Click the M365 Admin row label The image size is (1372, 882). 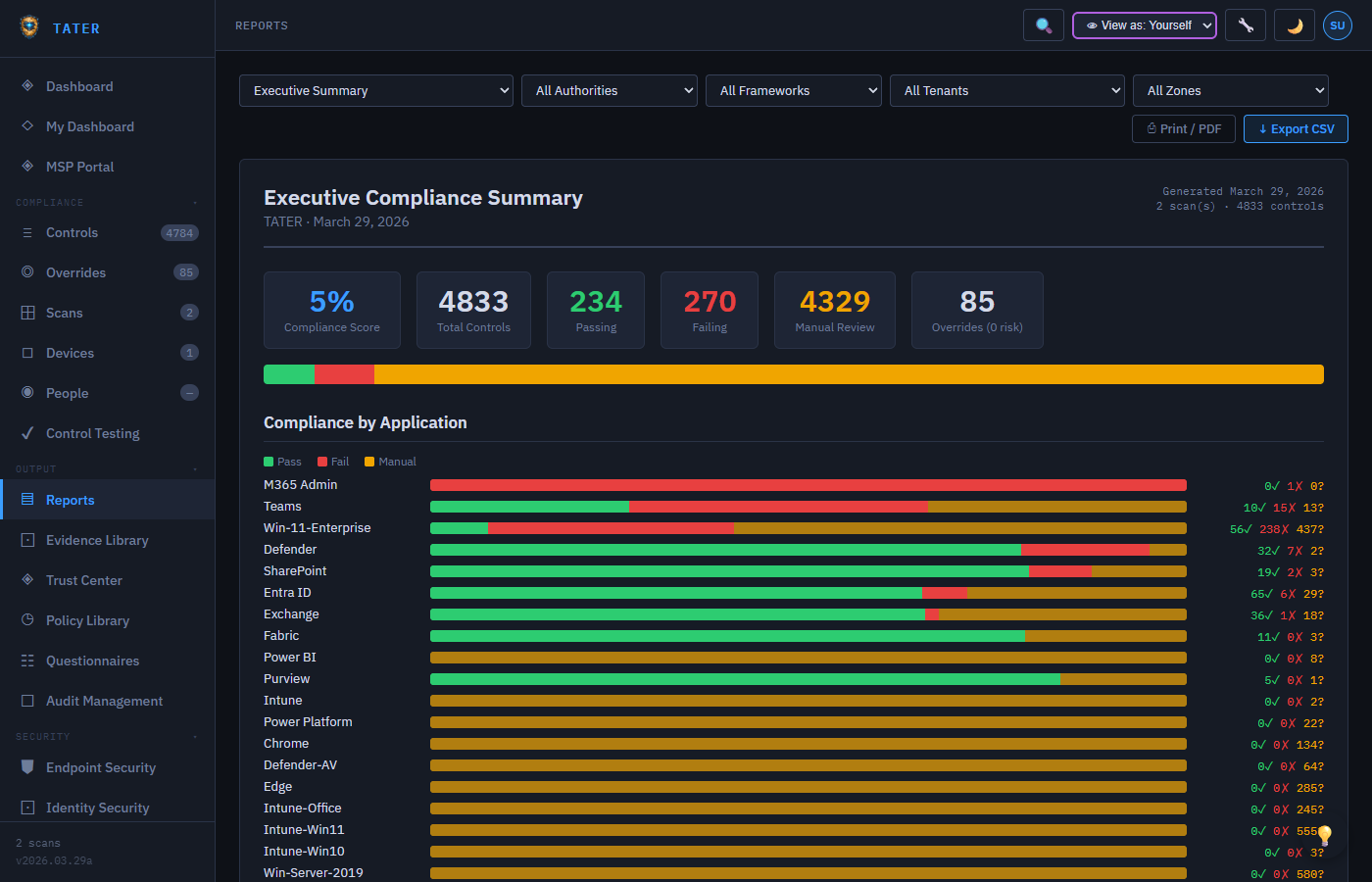coord(300,485)
